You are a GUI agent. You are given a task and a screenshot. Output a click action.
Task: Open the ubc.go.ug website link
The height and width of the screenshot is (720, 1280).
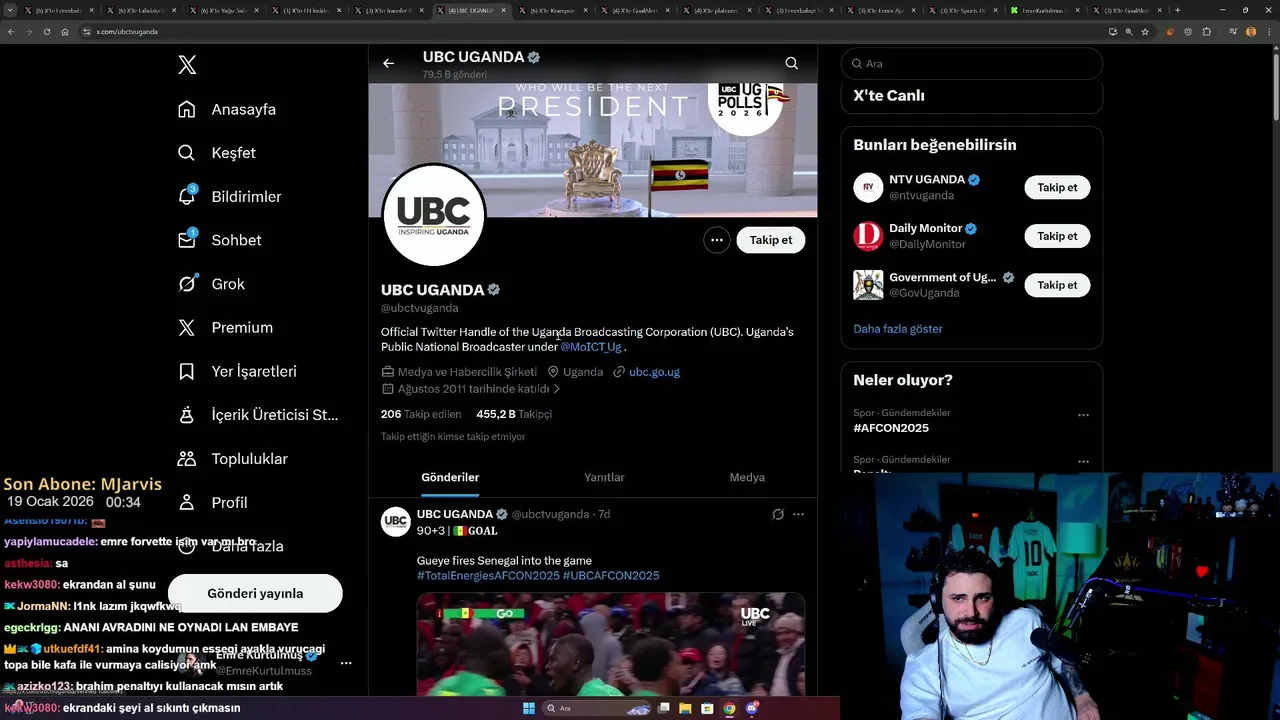(x=654, y=372)
